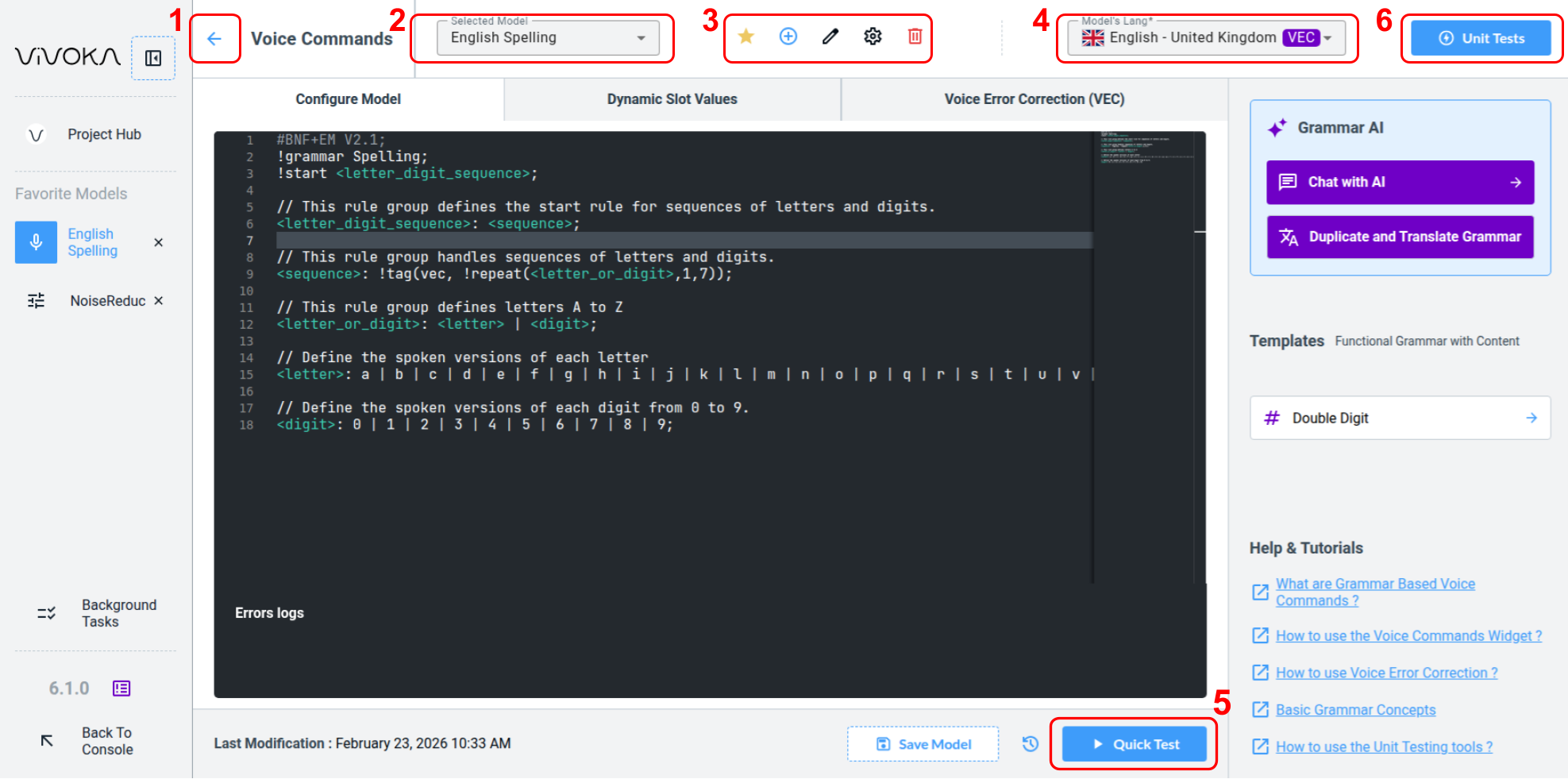The image size is (1568, 779).
Task: Toggle the favorite star for this model
Action: click(745, 37)
